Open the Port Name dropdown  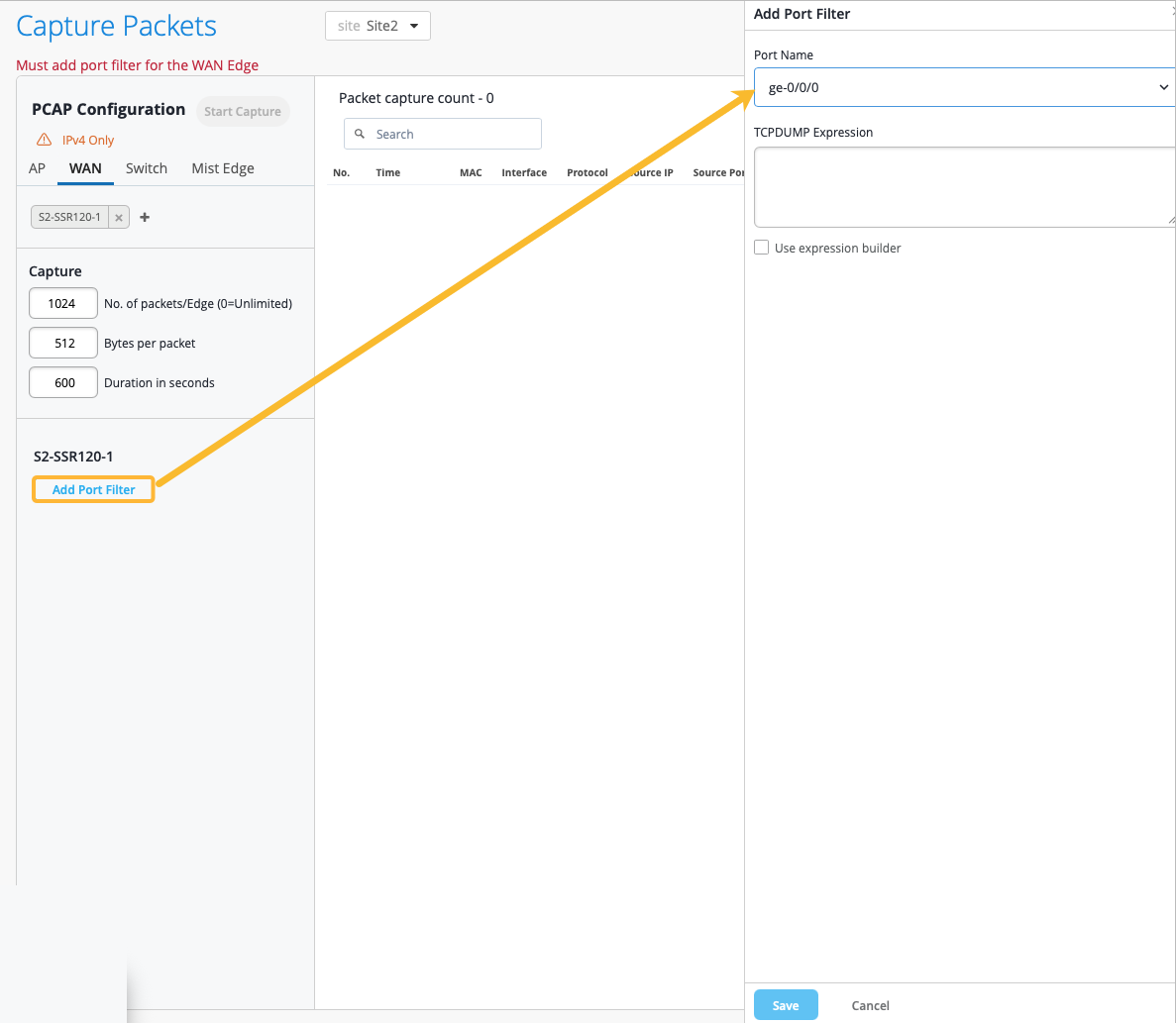point(964,87)
